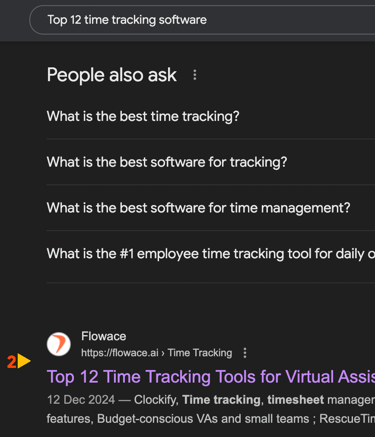Expand "What is the best time tracking?"
Viewport: 375px width, 437px height.
211,116
